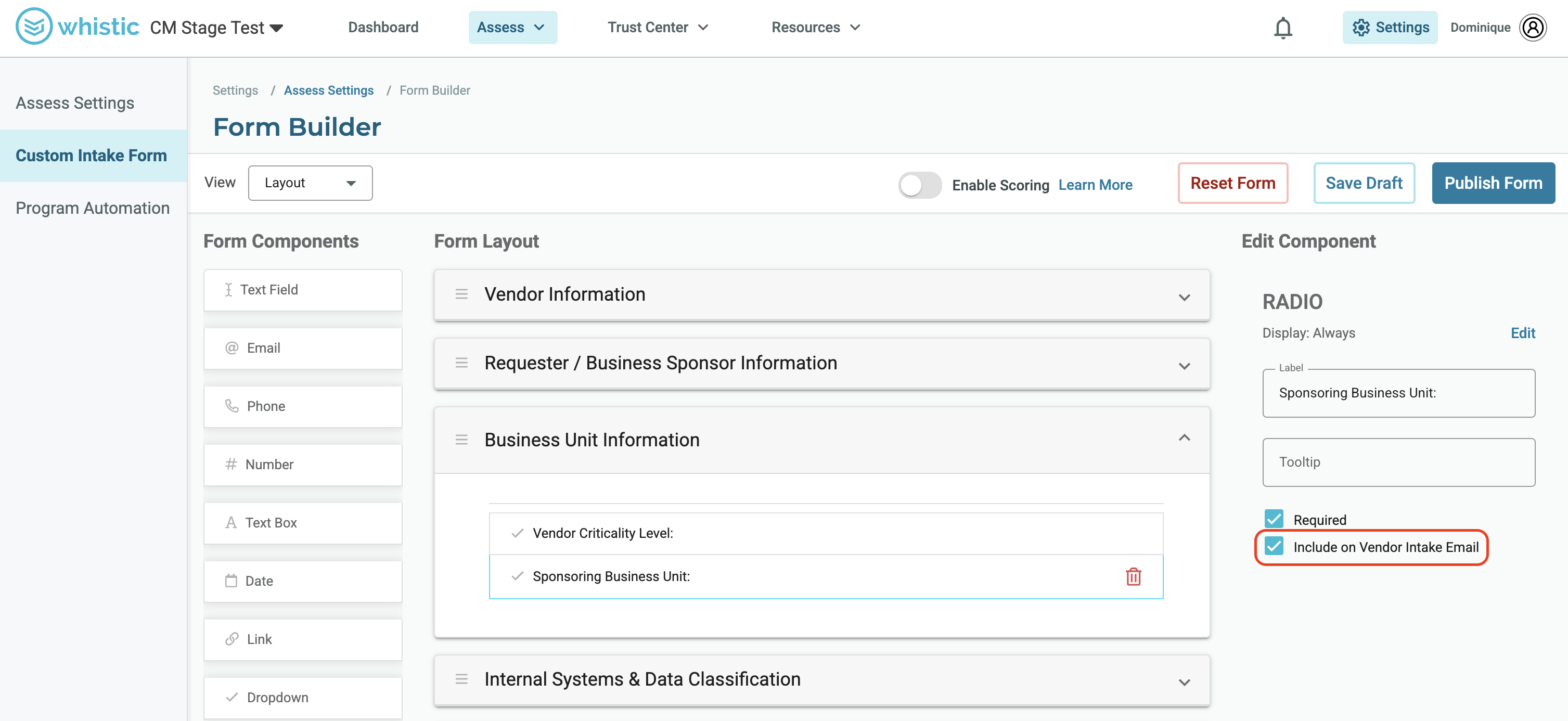1568x721 pixels.
Task: Click the Text Field component
Action: tap(303, 290)
